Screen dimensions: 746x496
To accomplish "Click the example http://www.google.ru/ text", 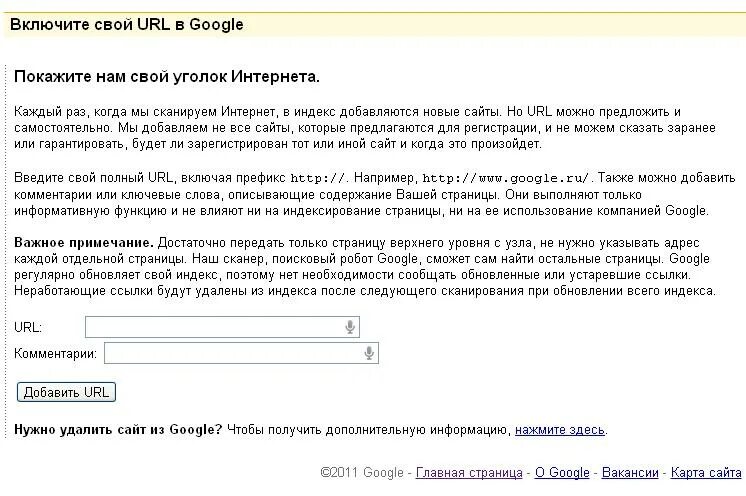I will click(x=506, y=178).
